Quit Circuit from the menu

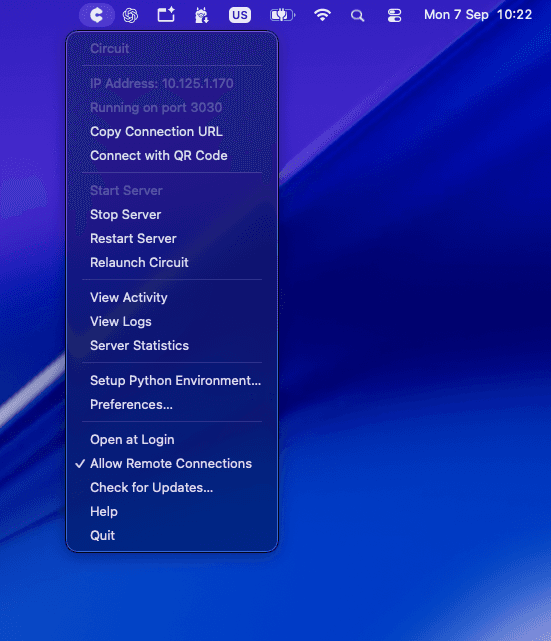(172, 536)
